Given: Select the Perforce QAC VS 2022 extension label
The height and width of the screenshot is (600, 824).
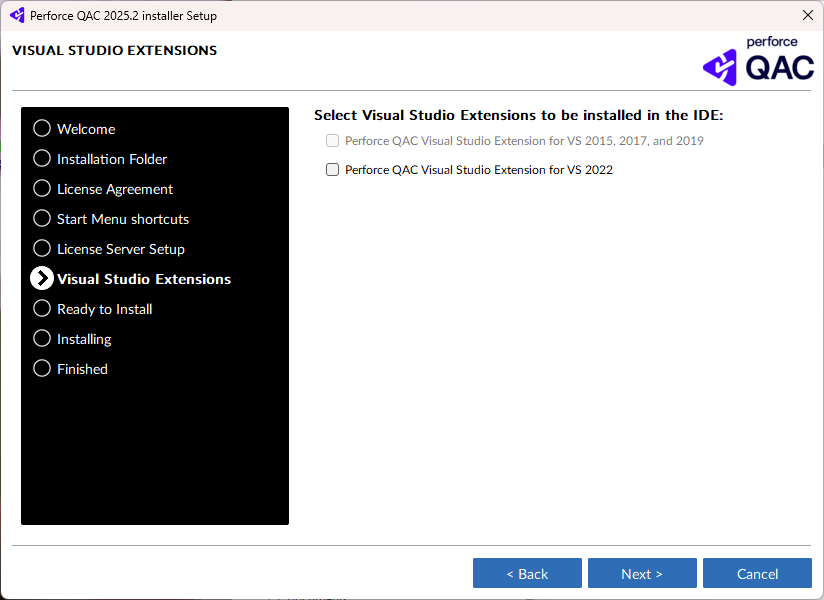Looking at the screenshot, I should [478, 170].
